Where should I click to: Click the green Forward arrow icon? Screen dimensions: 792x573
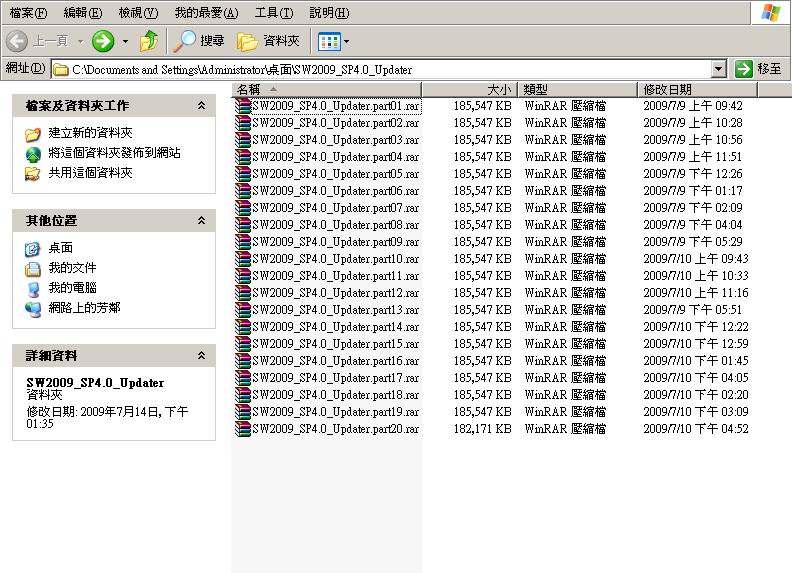click(x=103, y=41)
